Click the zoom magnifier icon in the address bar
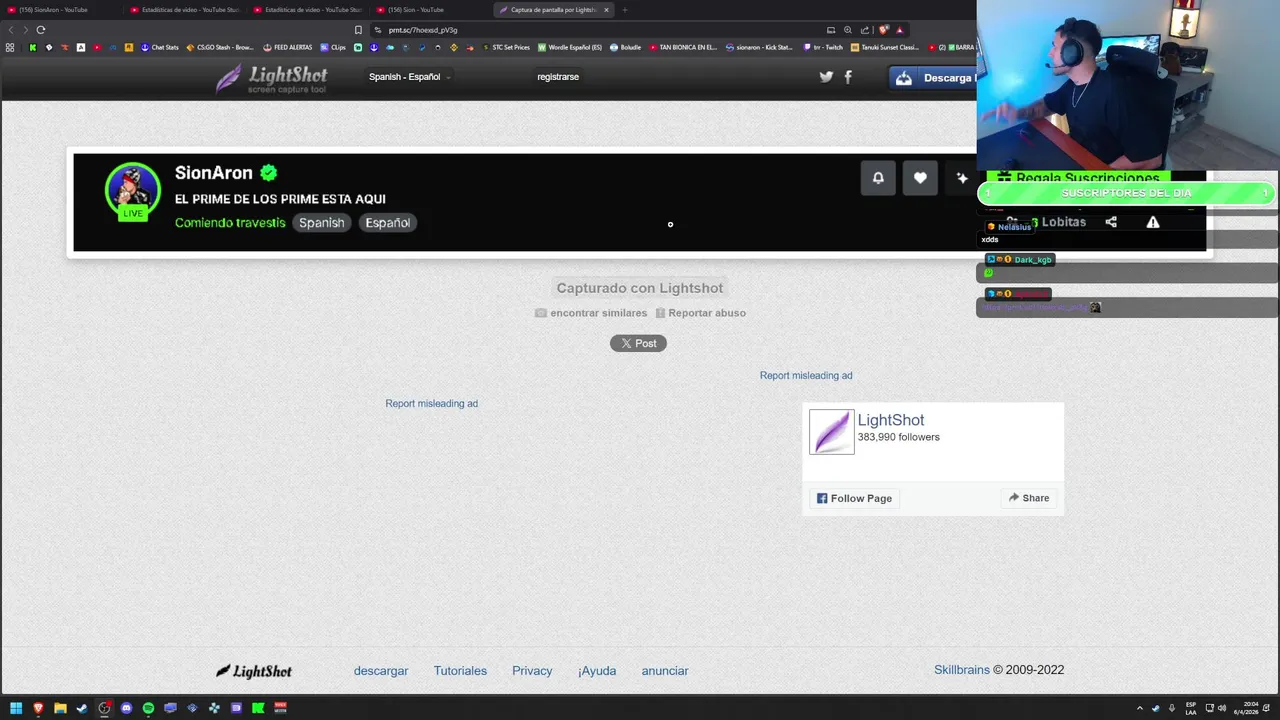Viewport: 1280px width, 720px height. click(x=848, y=30)
